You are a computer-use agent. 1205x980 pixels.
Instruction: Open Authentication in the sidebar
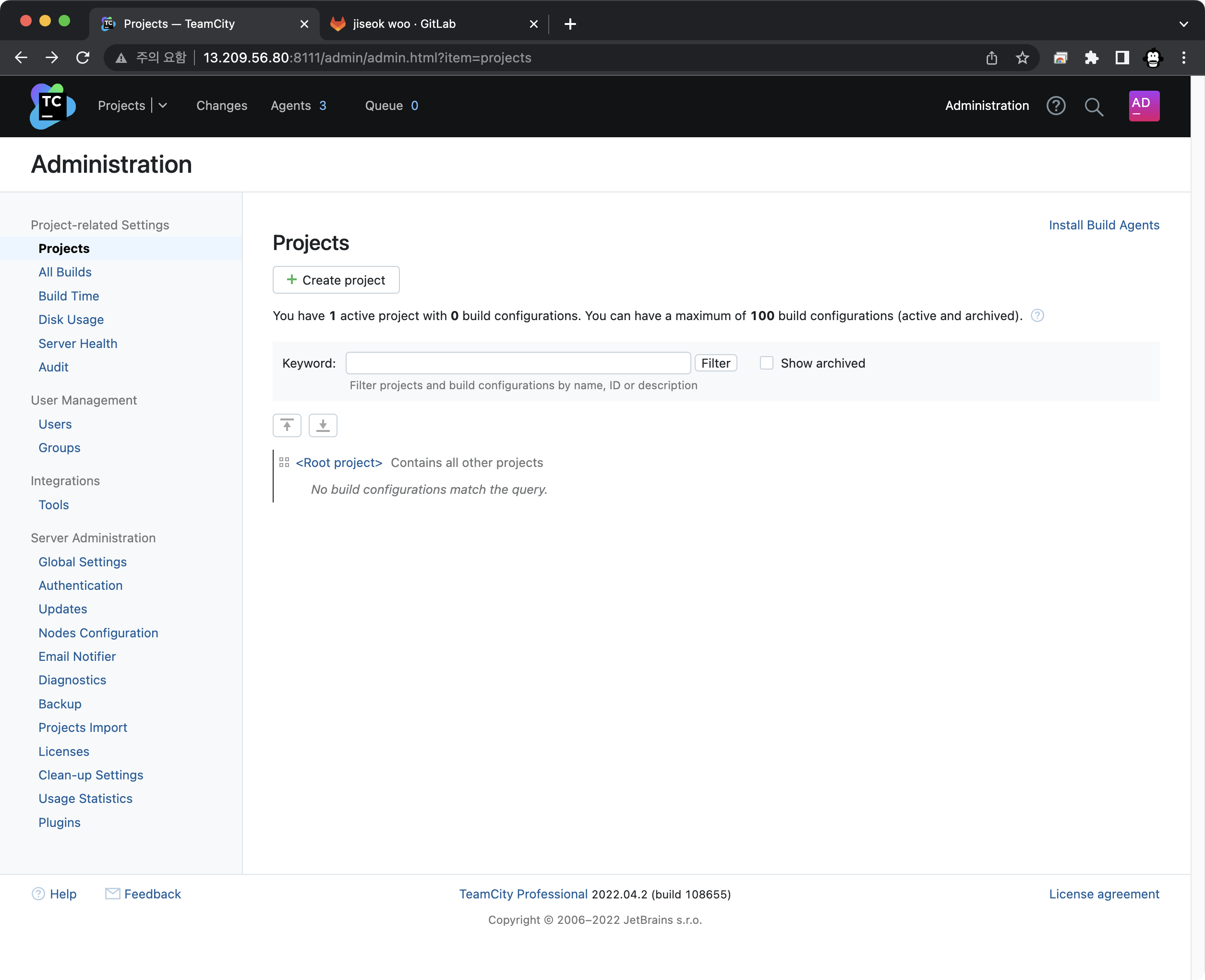click(81, 586)
